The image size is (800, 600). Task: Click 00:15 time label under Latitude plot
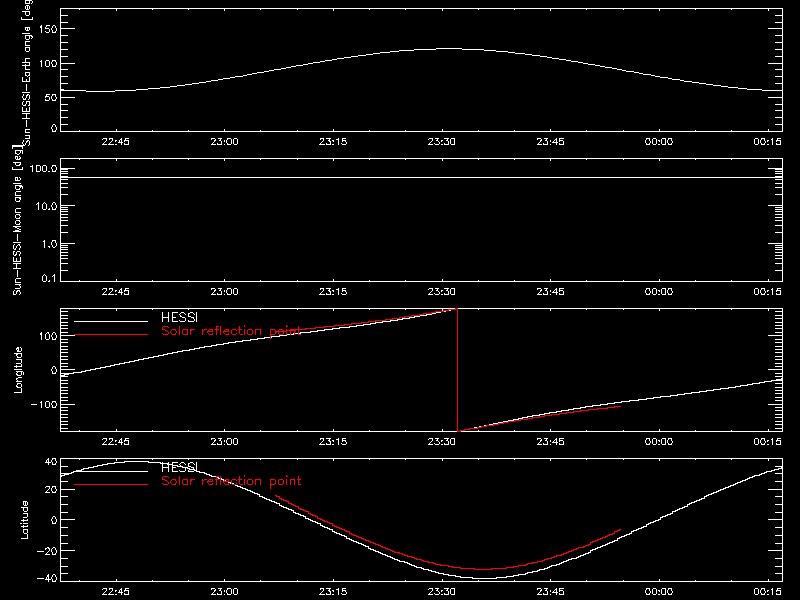tap(767, 591)
